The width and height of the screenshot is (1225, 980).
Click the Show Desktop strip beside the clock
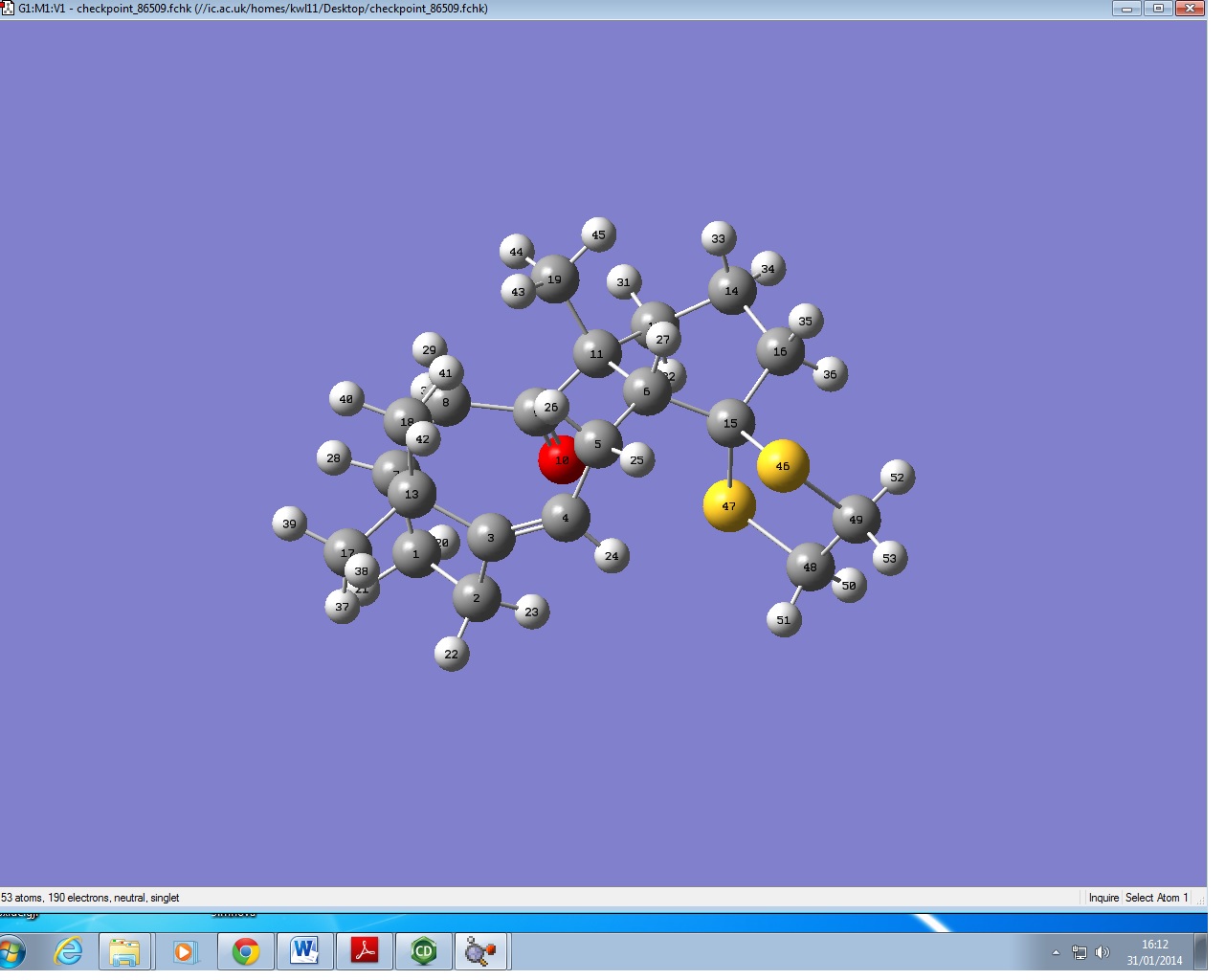[x=1200, y=952]
